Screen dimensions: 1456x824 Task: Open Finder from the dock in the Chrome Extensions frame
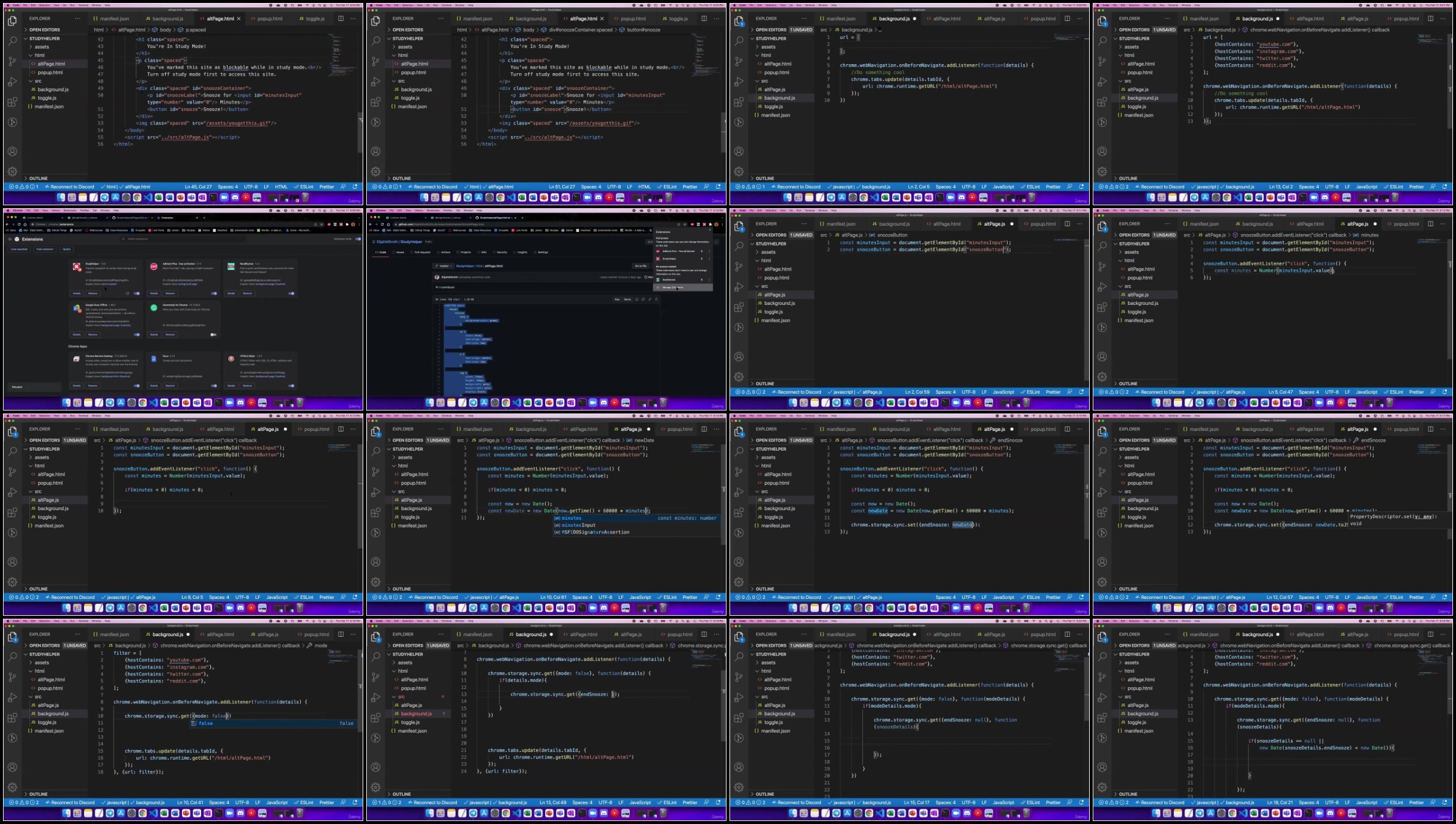pyautogui.click(x=66, y=403)
